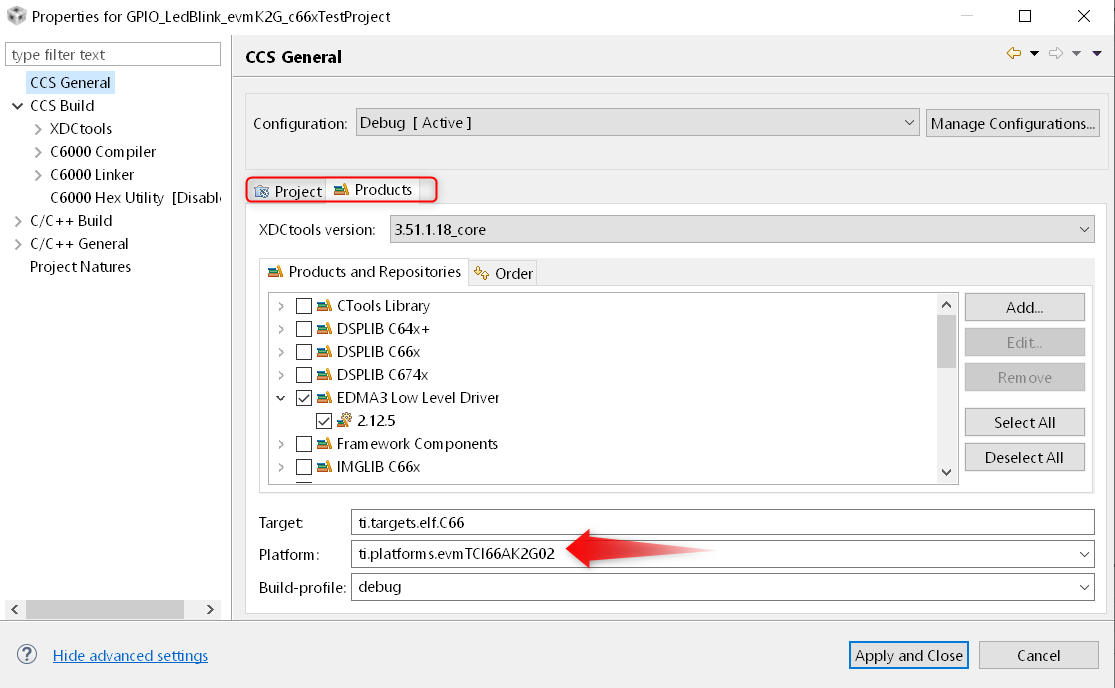This screenshot has height=688, width=1115.
Task: Enable the DSPLIB C64x+ checkbox
Action: [304, 328]
